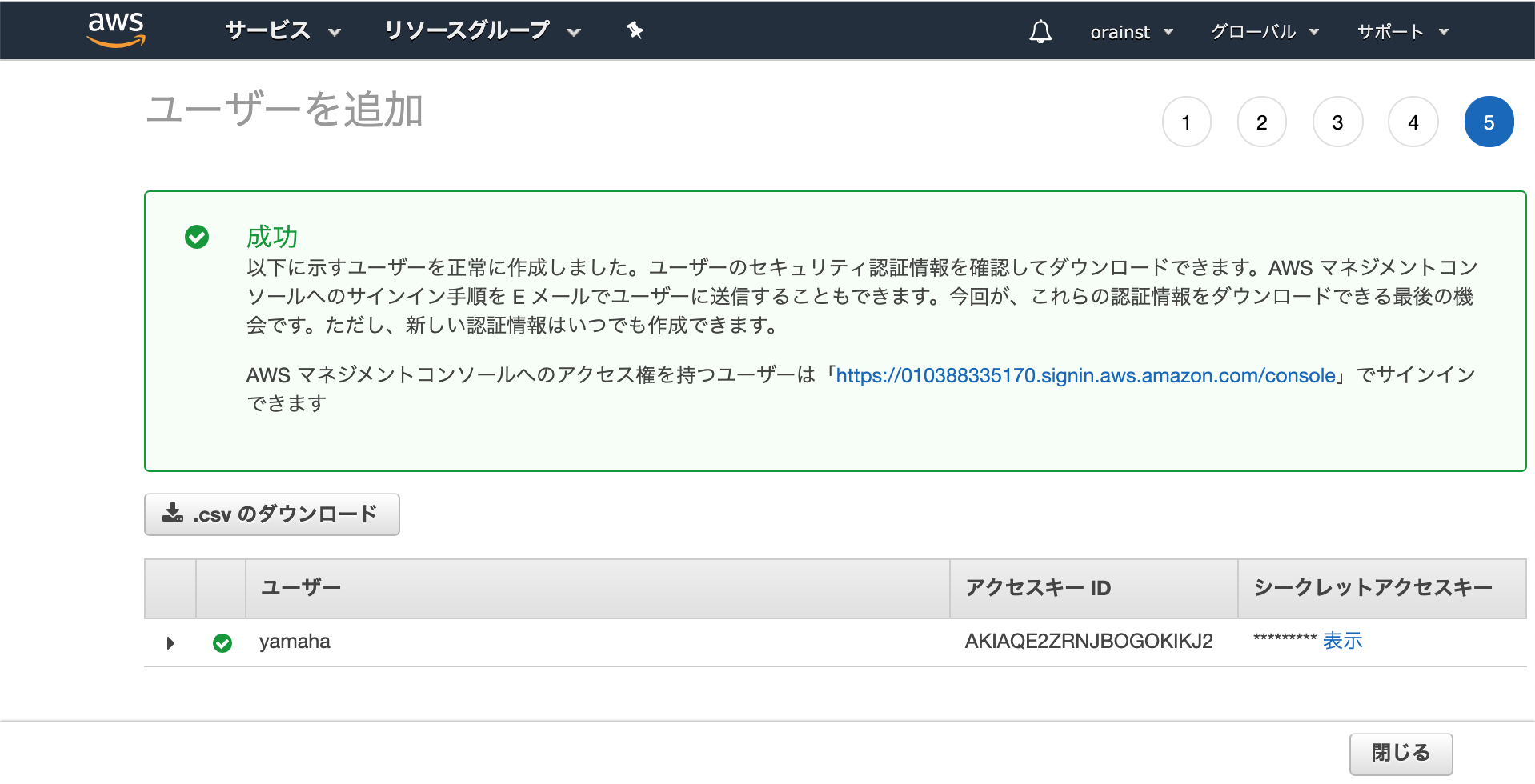Select wizard step 5
Screen dimensions: 1535x784
click(x=1489, y=122)
